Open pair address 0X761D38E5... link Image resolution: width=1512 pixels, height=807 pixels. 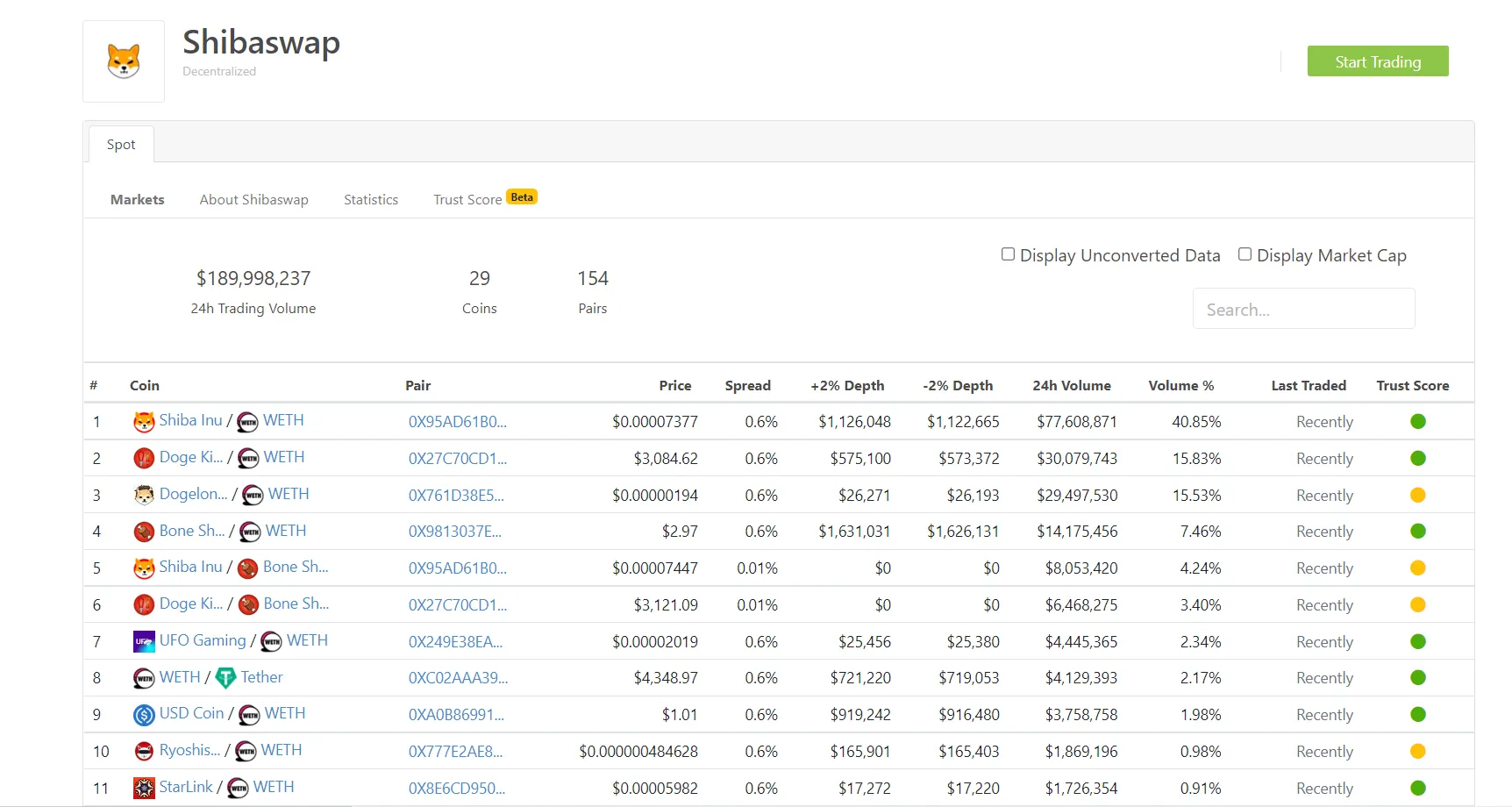(x=456, y=496)
